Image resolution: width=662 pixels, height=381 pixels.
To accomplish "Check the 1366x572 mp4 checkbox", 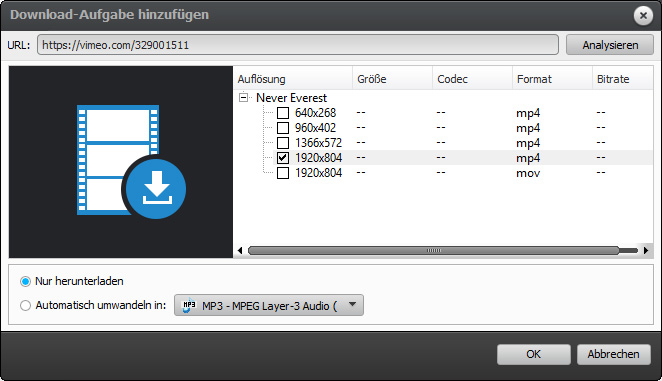I will [283, 143].
